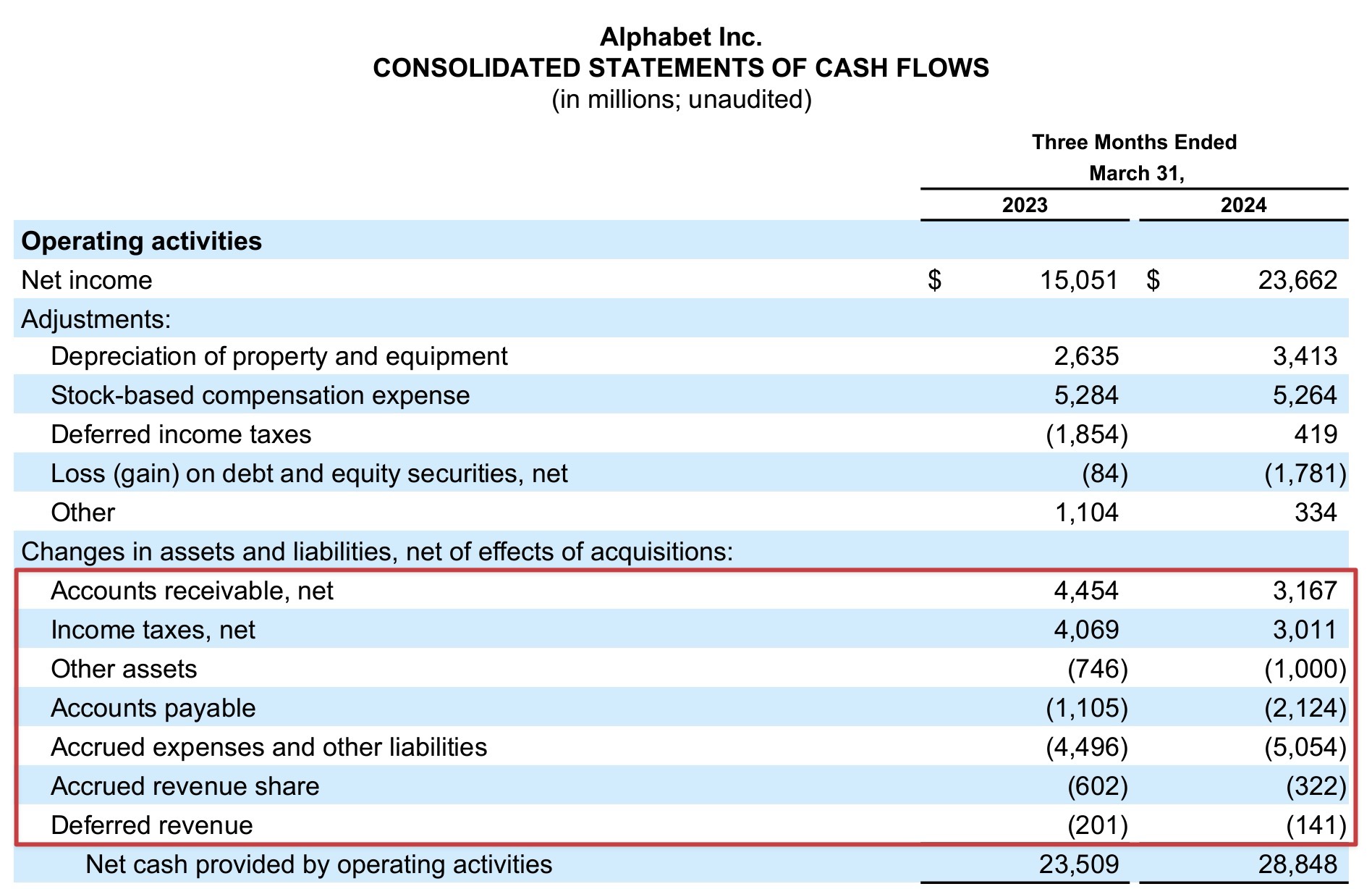
Task: Click '(in millions; unaudited)' subtitle
Action: (x=682, y=99)
